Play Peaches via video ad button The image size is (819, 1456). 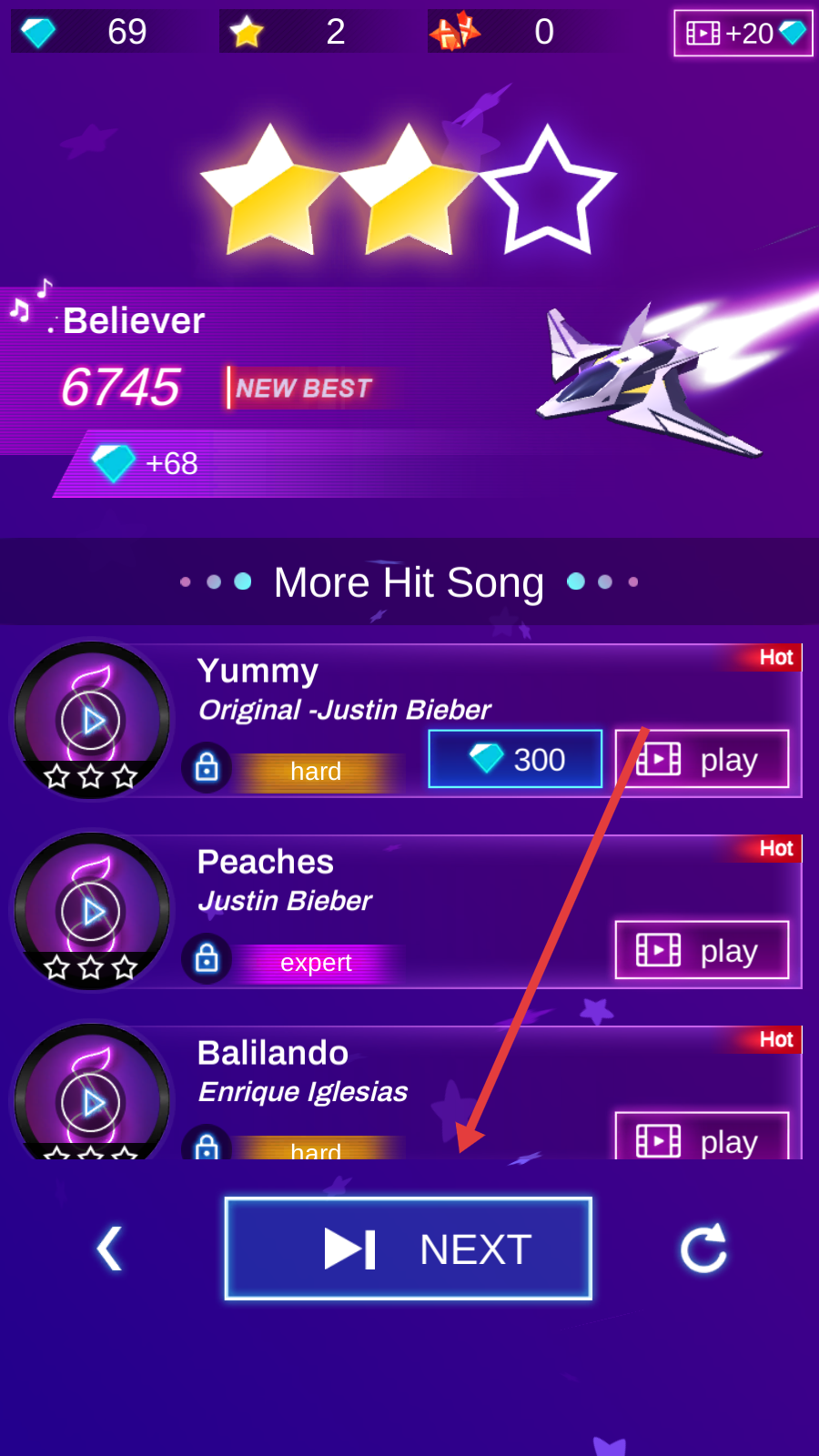[702, 950]
